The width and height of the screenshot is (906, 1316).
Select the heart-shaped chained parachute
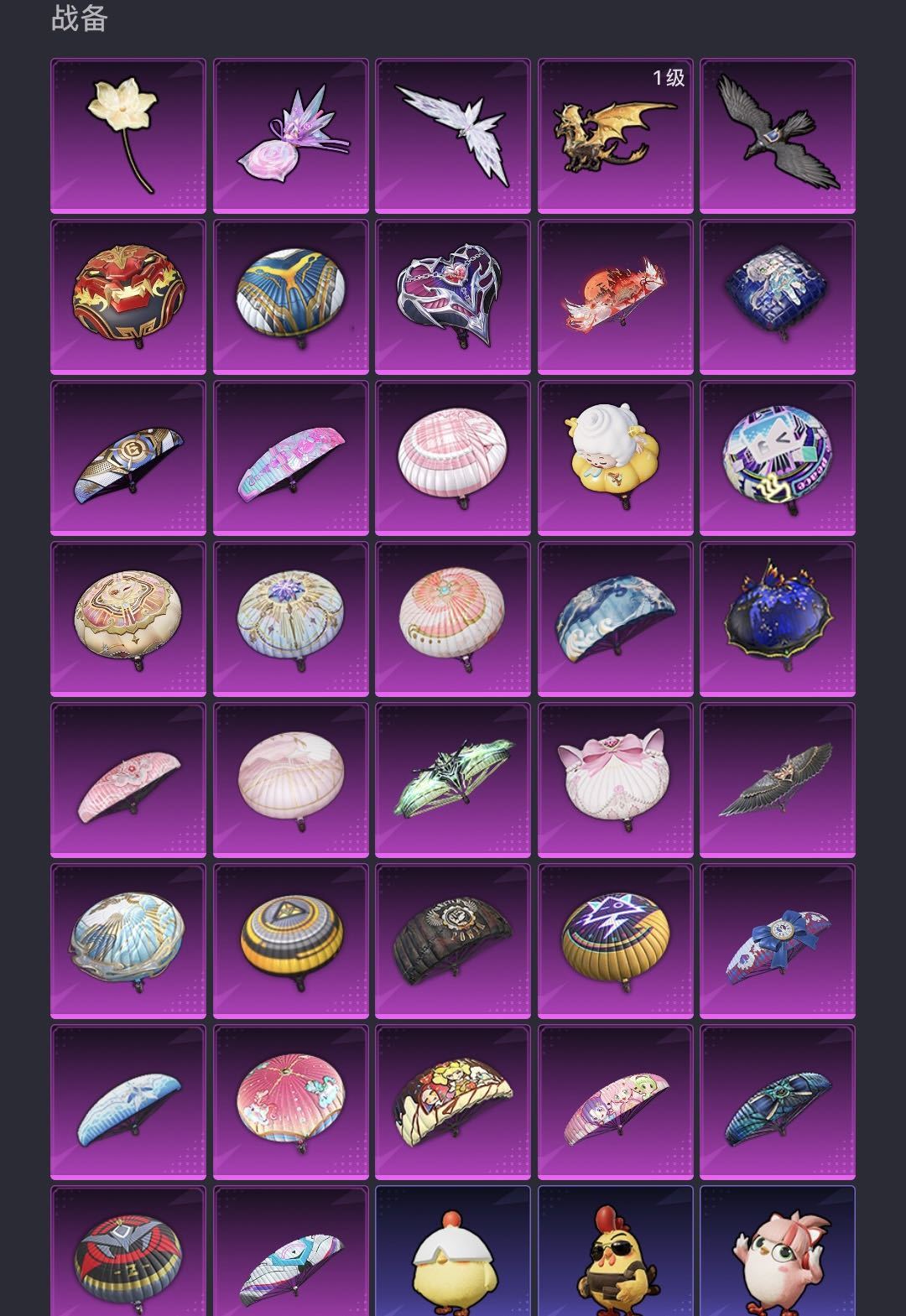tap(453, 297)
